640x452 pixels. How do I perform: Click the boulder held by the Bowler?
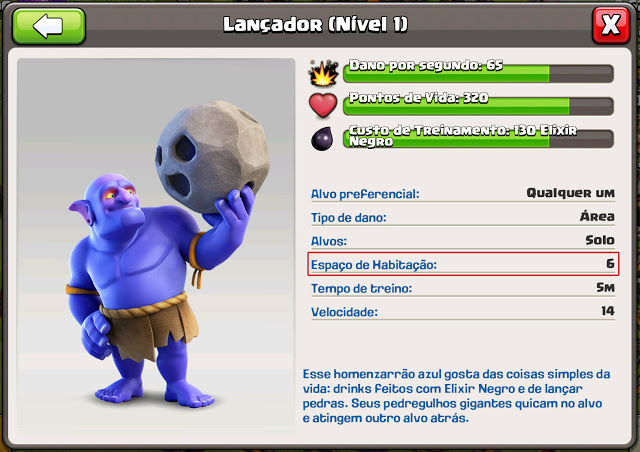coord(212,156)
